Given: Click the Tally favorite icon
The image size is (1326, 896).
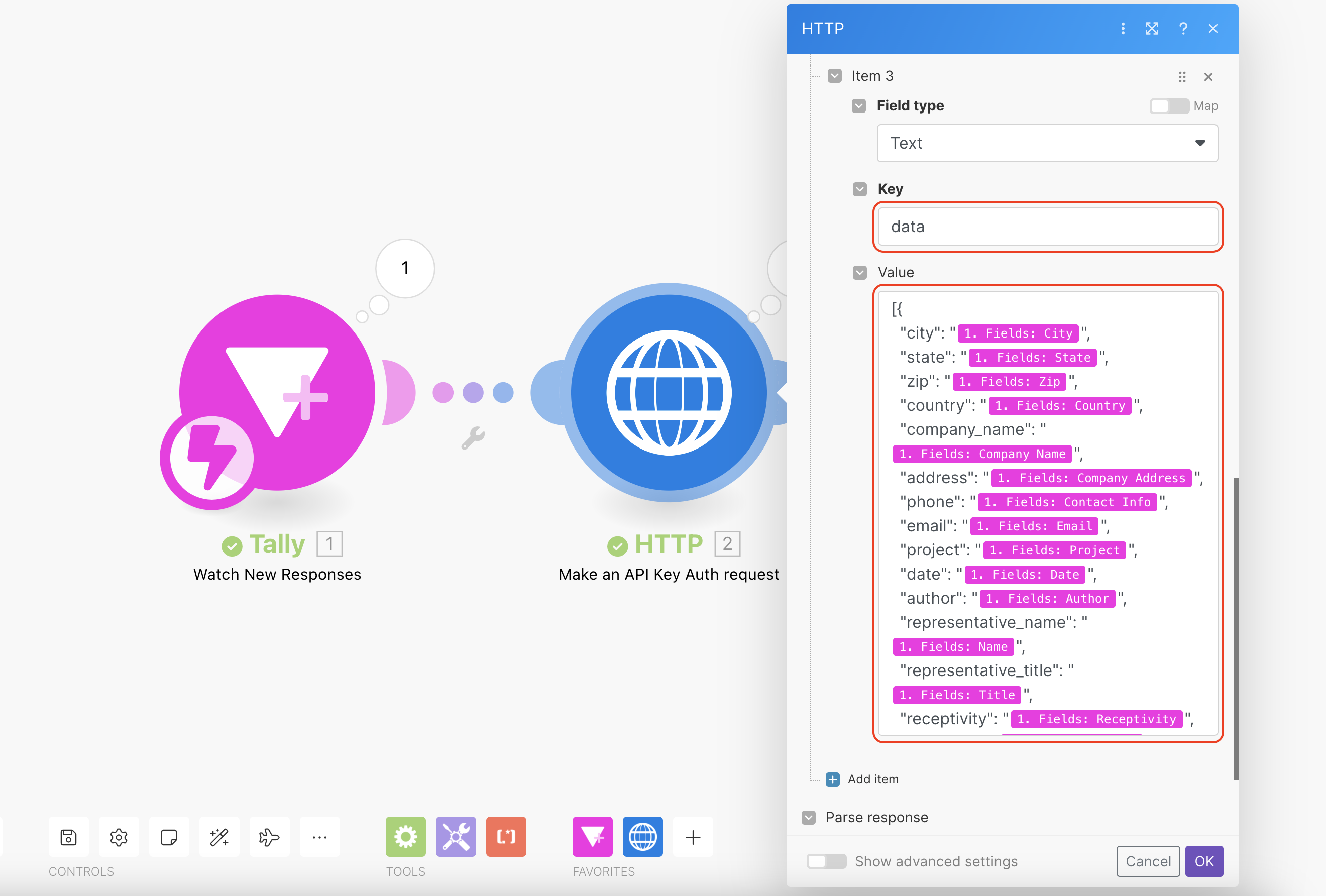Looking at the screenshot, I should [x=593, y=837].
